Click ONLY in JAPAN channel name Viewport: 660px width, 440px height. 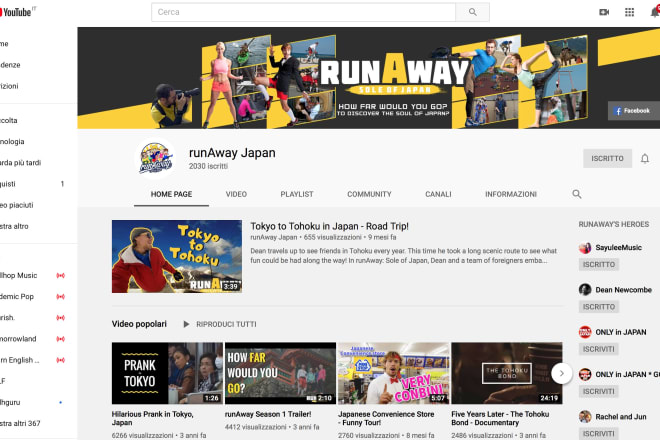tap(620, 332)
